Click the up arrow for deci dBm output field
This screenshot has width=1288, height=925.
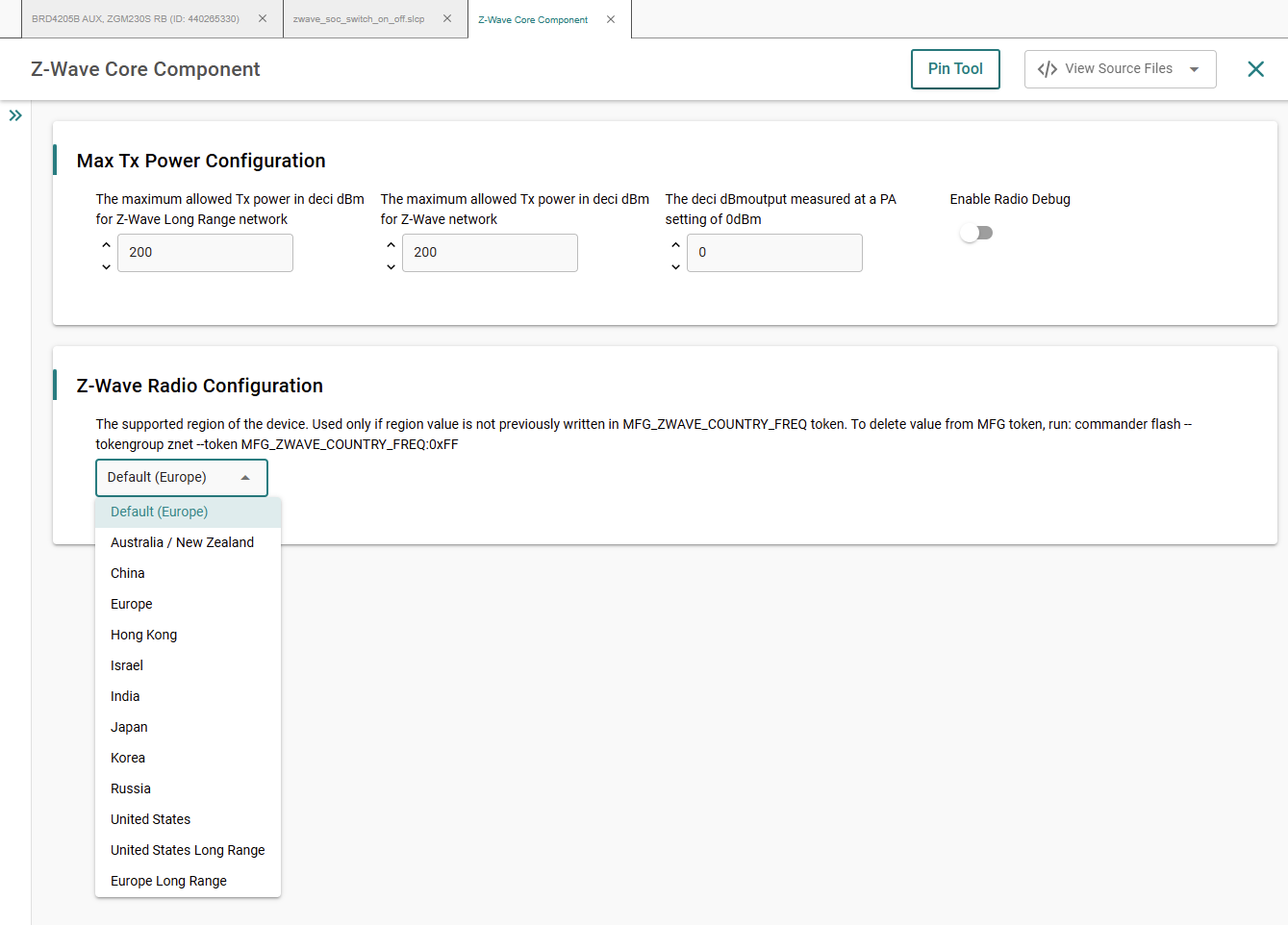pos(675,245)
